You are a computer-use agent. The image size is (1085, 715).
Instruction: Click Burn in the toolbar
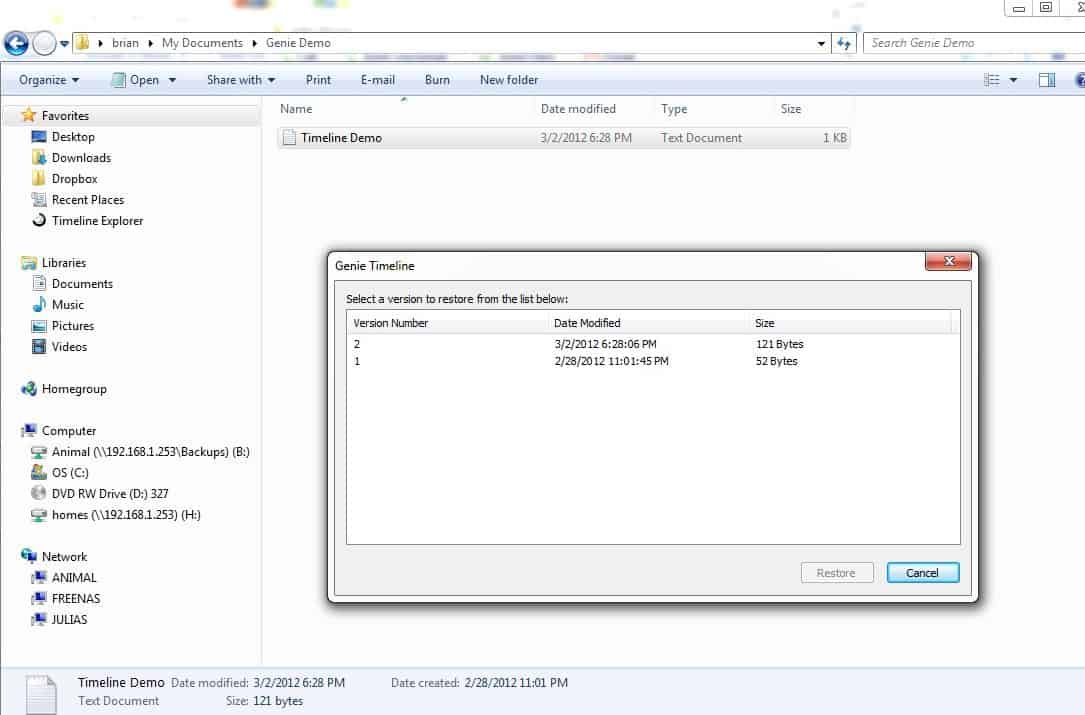[437, 80]
